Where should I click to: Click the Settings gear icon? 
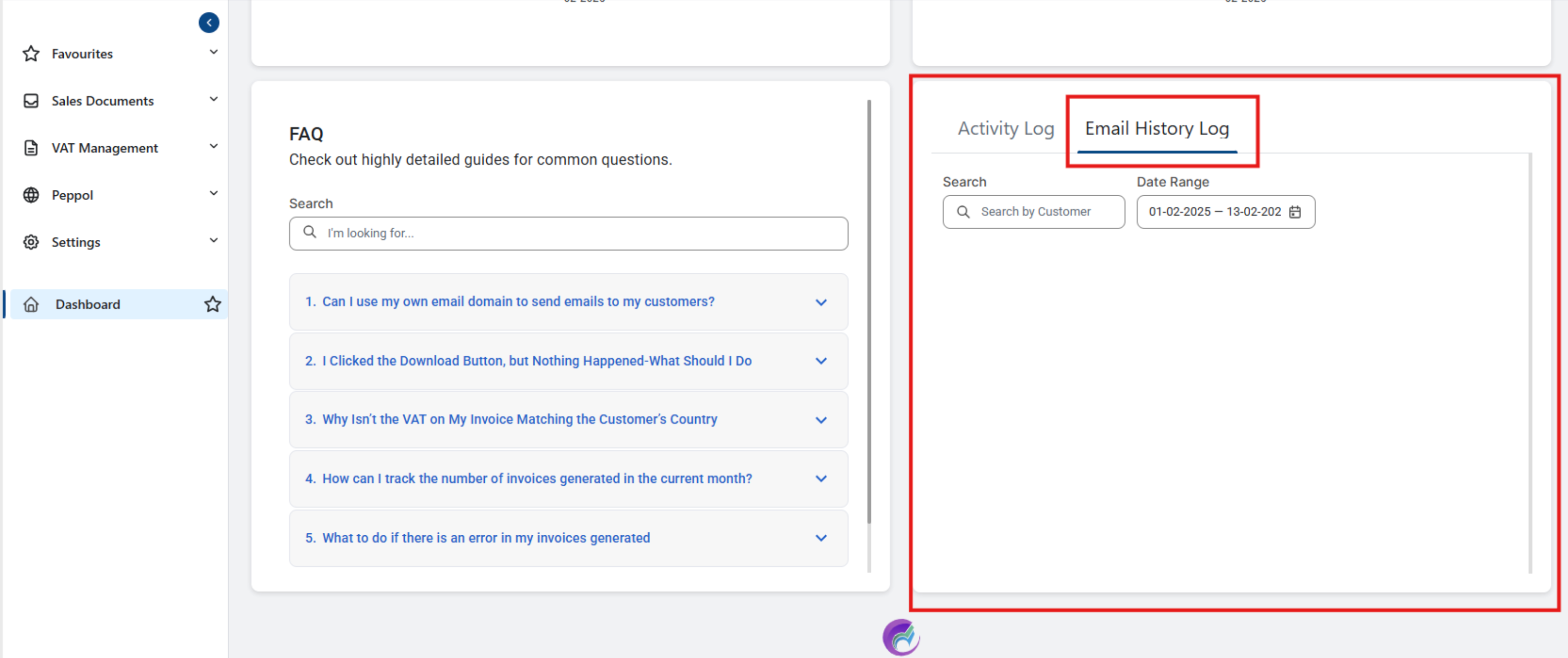coord(31,242)
